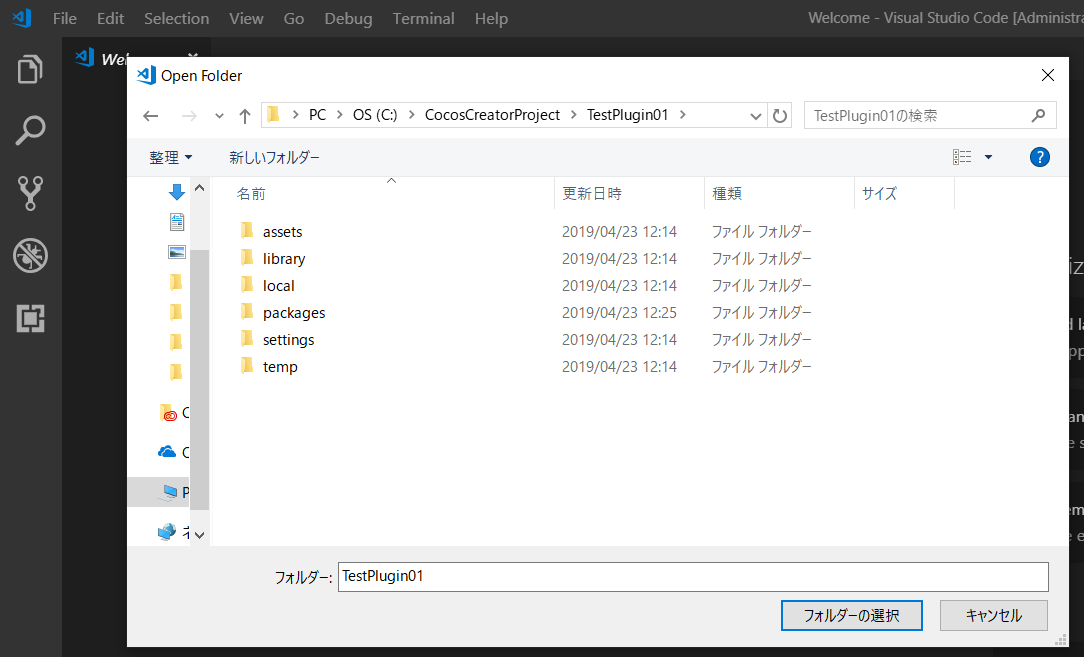The width and height of the screenshot is (1084, 657).
Task: Click the navigation pane scroll down arrow
Action: (x=199, y=535)
